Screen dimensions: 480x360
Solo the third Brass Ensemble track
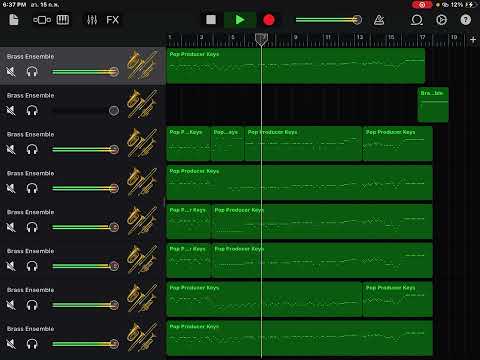point(32,149)
